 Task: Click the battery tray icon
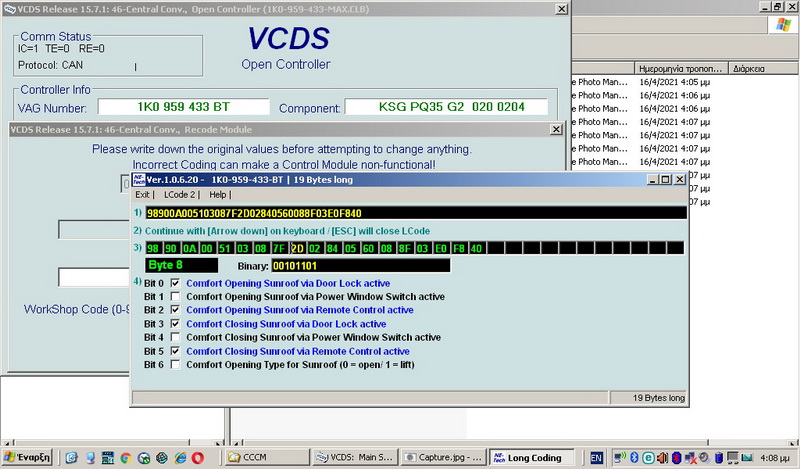click(x=718, y=458)
